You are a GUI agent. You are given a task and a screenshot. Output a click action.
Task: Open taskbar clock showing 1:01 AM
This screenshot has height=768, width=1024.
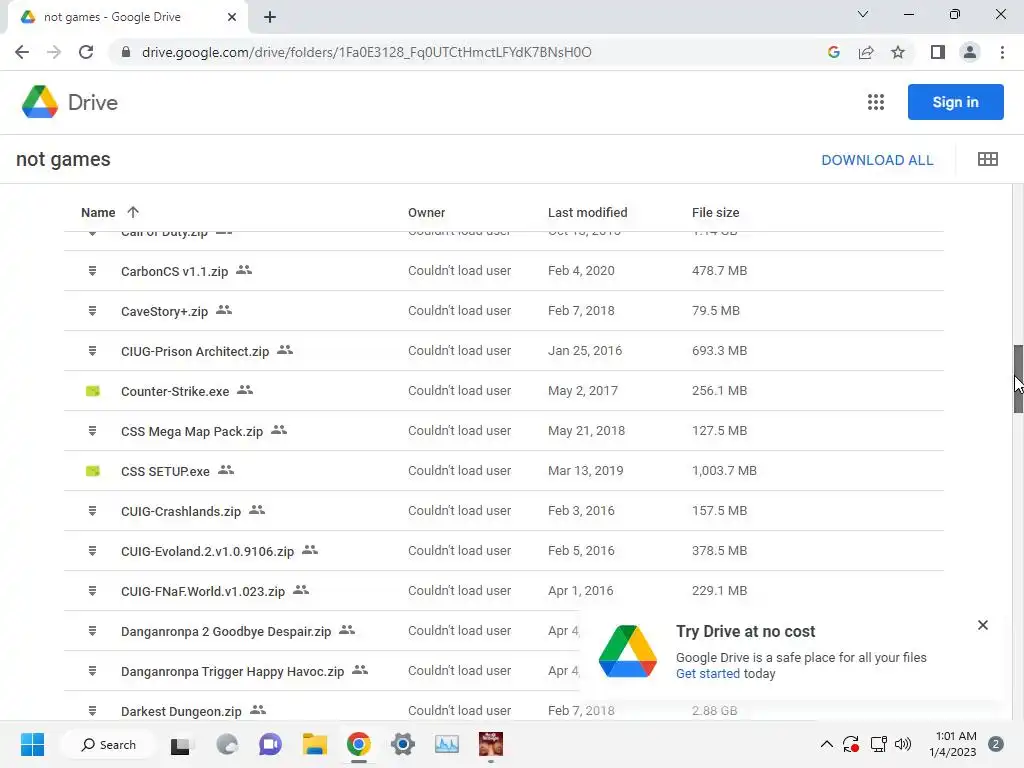952,744
